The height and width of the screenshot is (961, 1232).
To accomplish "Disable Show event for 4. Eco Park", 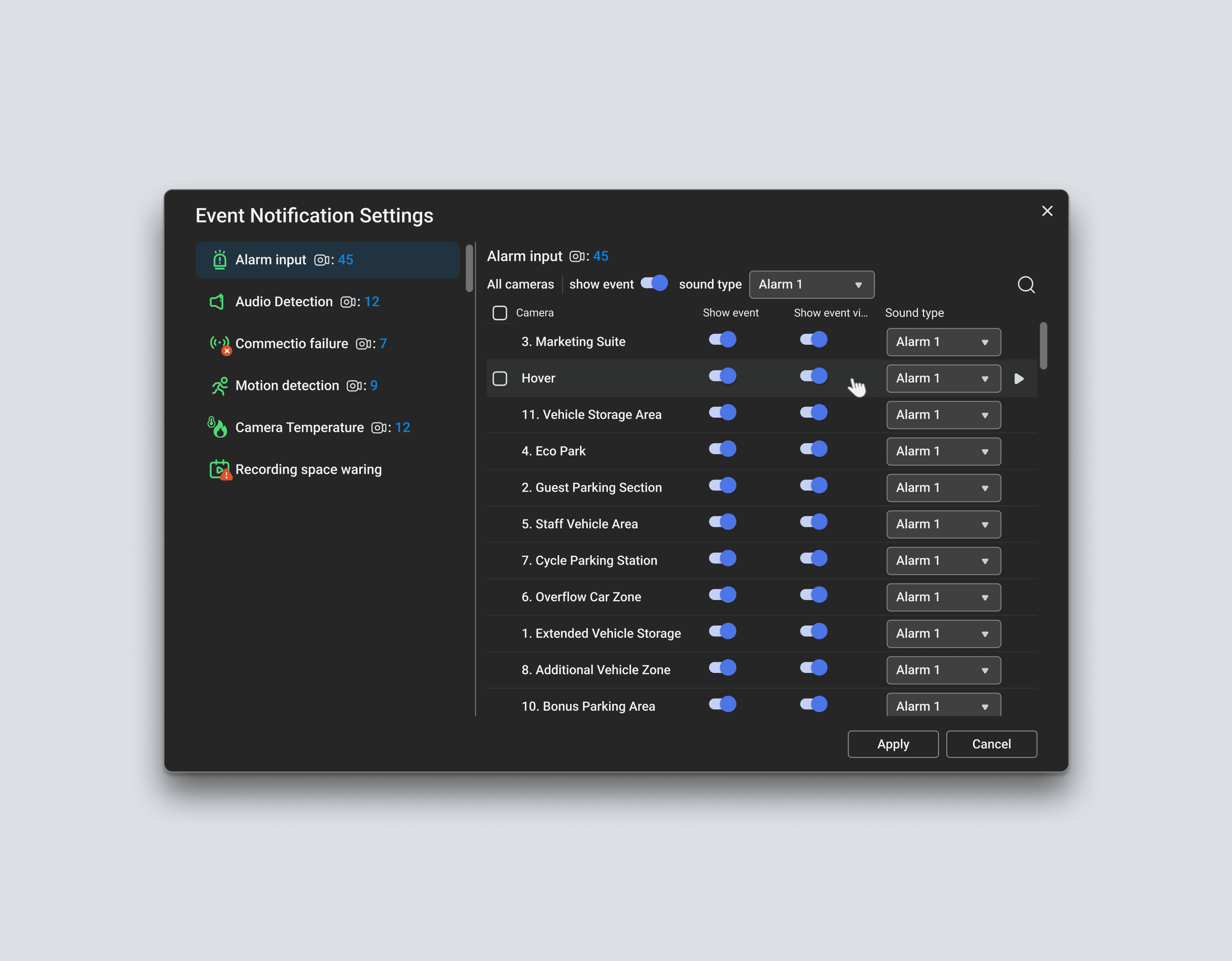I will pos(722,449).
